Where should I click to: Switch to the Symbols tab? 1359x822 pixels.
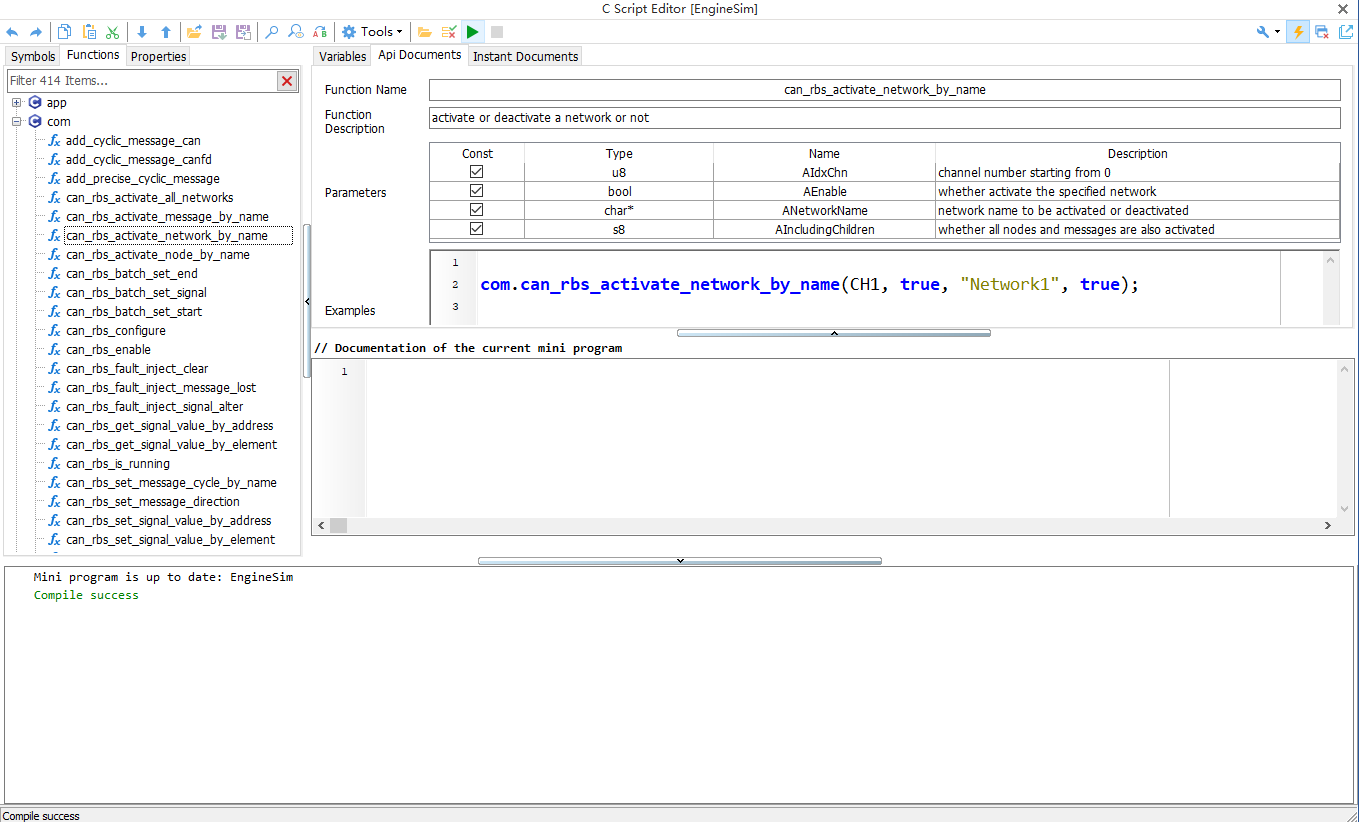pos(33,57)
